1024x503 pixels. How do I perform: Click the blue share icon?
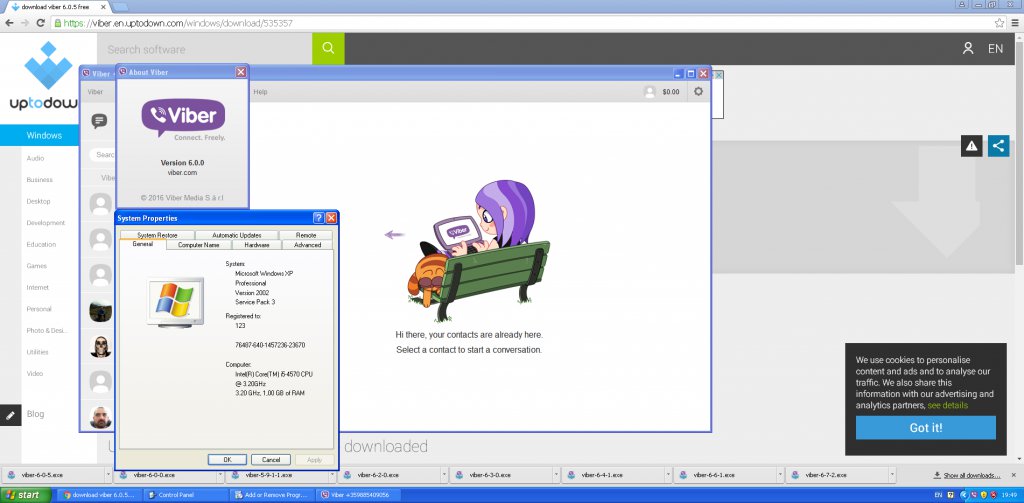pos(997,146)
